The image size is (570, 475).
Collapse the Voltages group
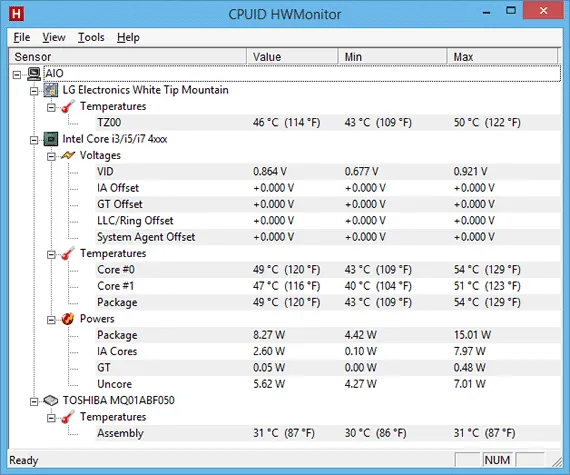point(51,157)
